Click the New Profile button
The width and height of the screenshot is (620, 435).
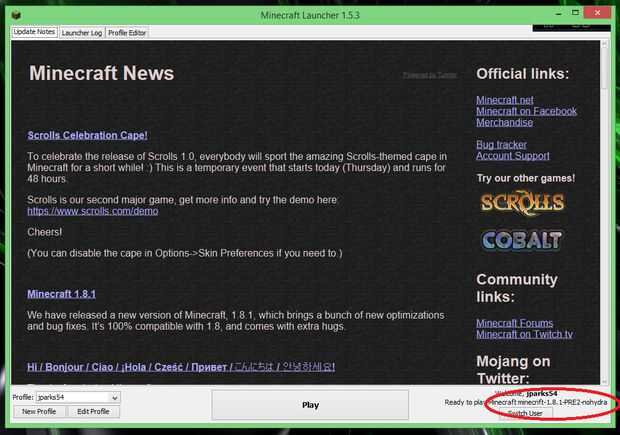[x=39, y=411]
